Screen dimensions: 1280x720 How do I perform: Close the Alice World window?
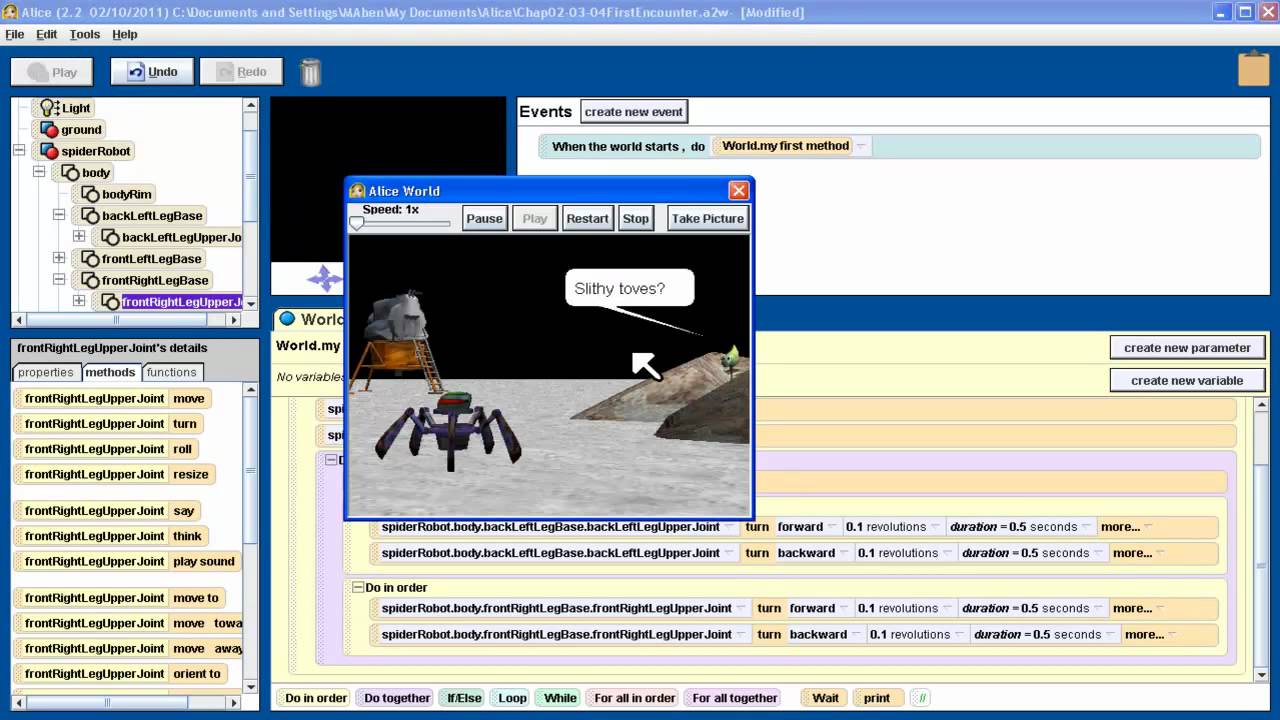738,190
